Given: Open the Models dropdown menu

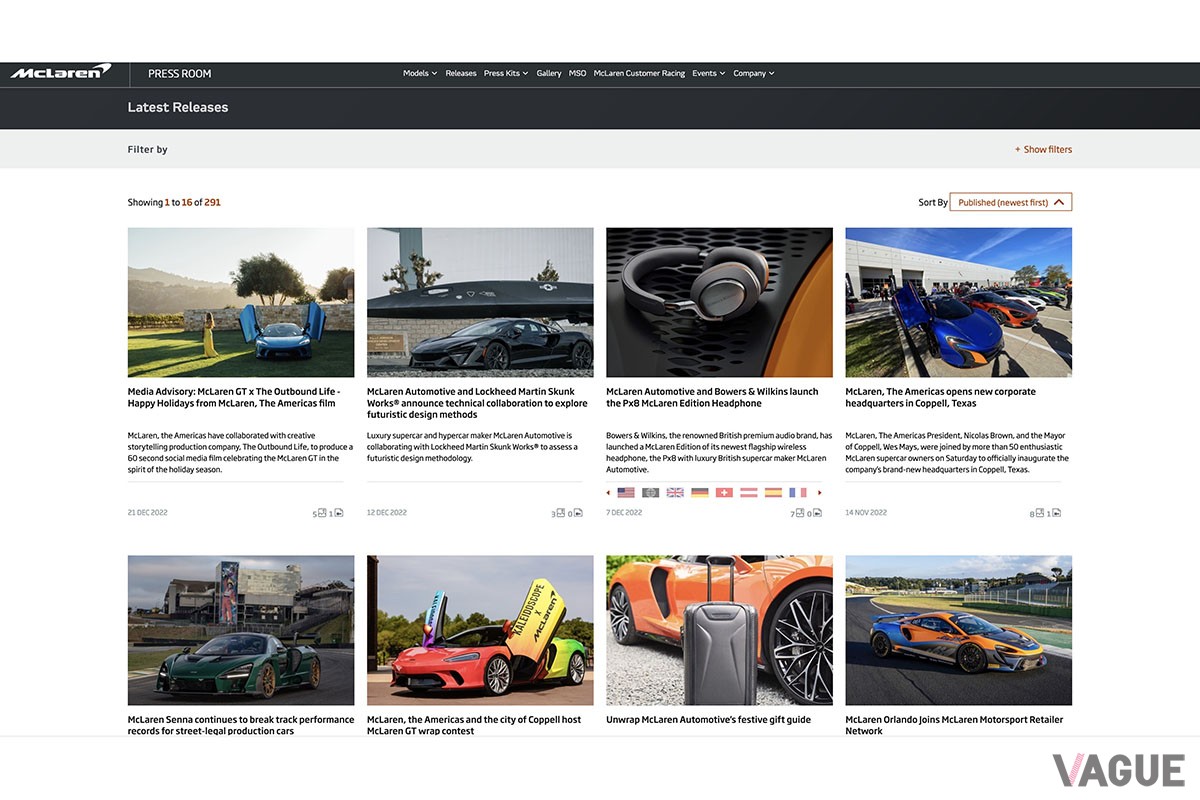Looking at the screenshot, I should 420,73.
